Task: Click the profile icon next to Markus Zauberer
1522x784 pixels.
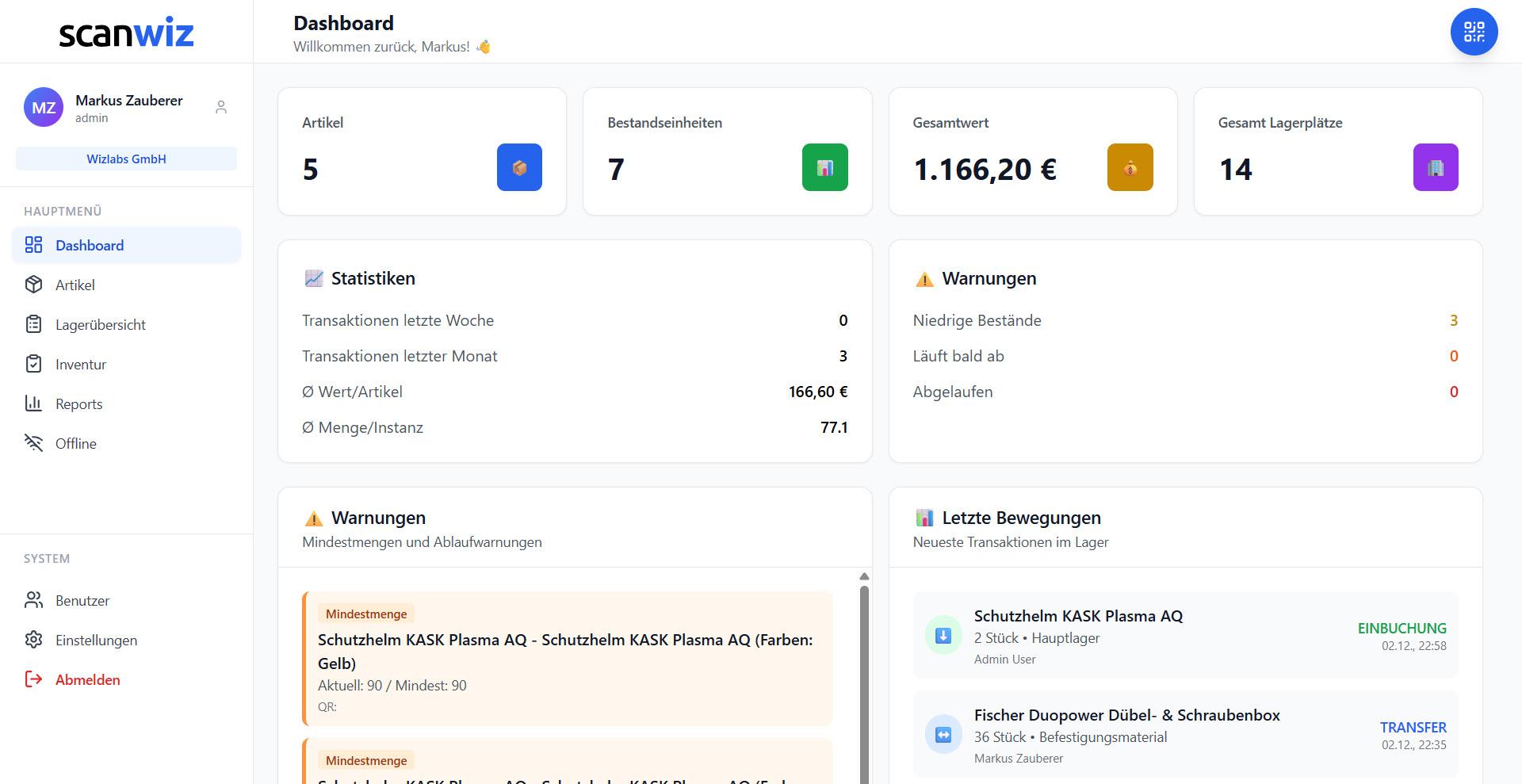Action: click(x=221, y=106)
